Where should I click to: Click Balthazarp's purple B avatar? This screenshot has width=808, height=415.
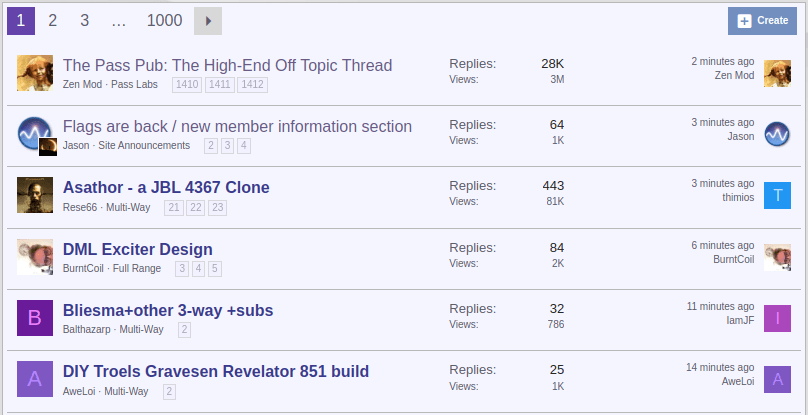point(35,318)
